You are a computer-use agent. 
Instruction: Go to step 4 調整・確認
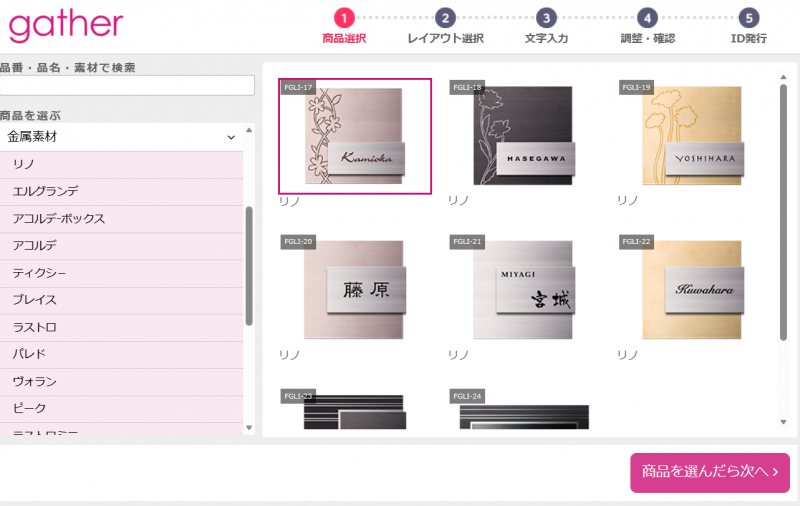pos(648,18)
